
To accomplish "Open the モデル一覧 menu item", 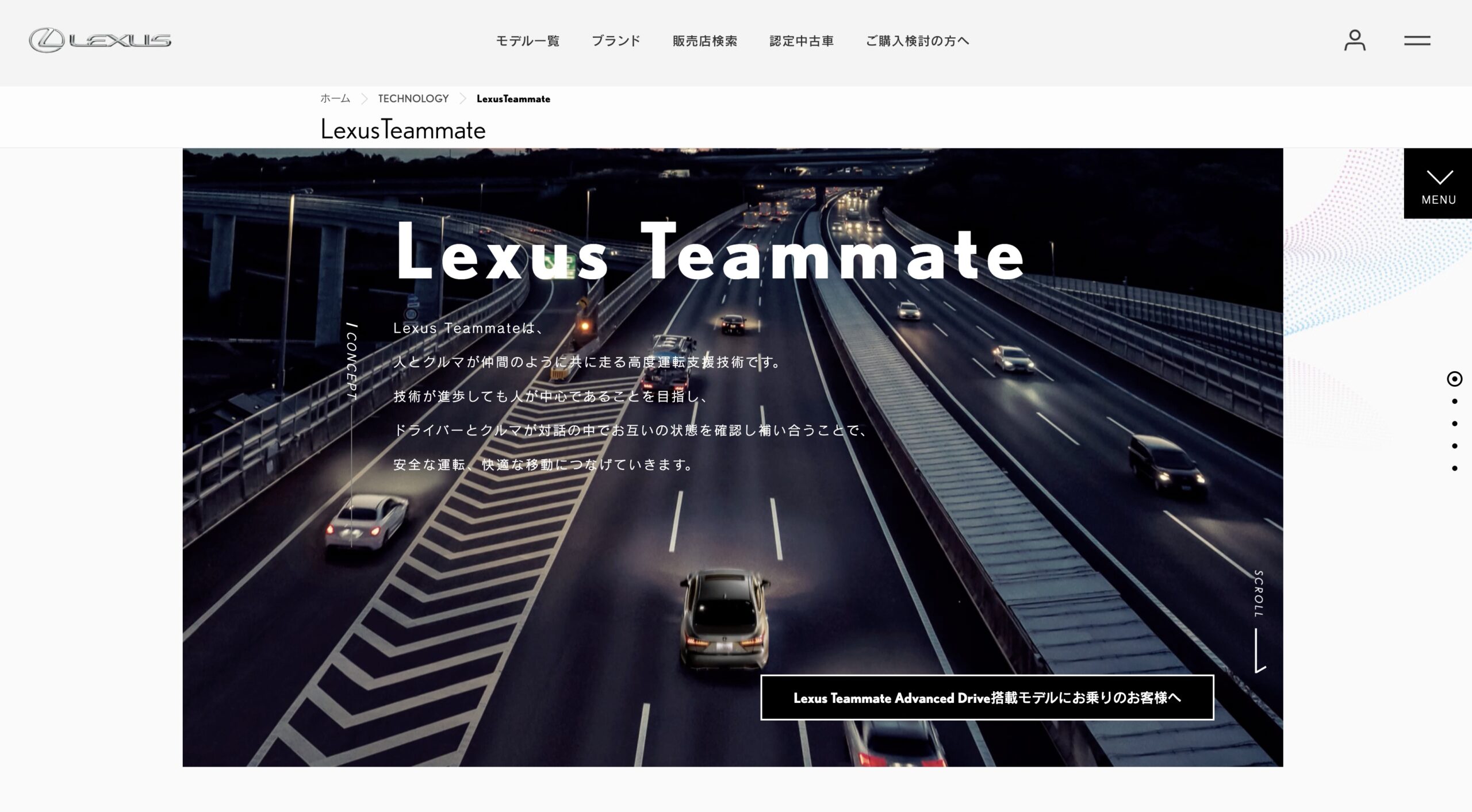I will 527,41.
